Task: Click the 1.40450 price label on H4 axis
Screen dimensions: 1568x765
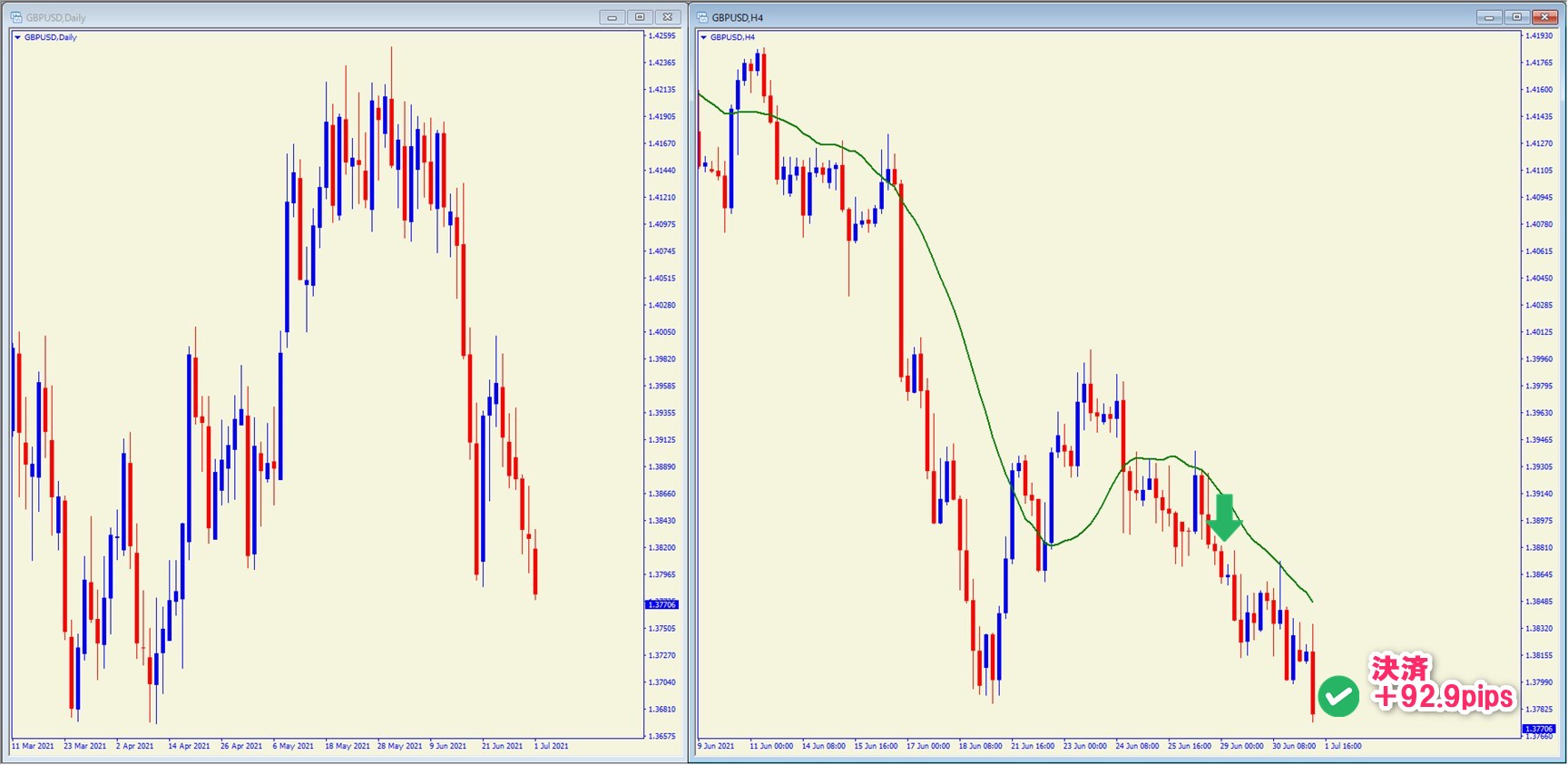Action: [x=1539, y=279]
